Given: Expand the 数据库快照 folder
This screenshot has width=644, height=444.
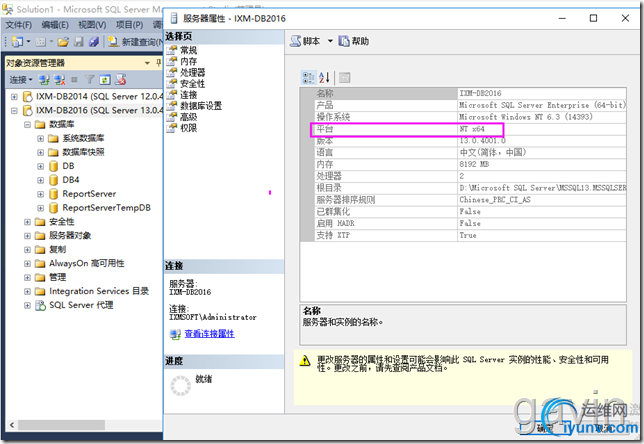Looking at the screenshot, I should coord(41,152).
